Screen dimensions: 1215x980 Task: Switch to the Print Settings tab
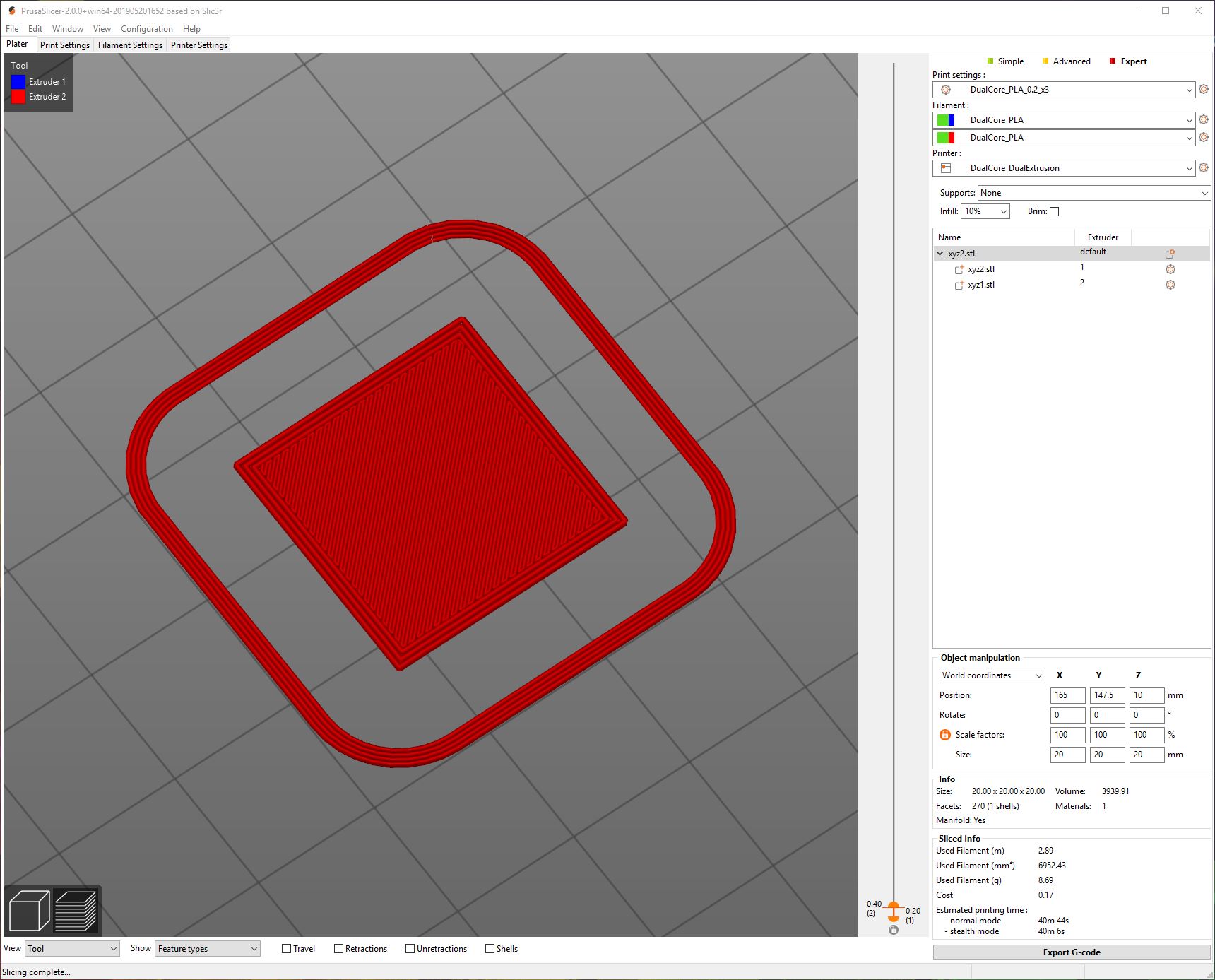click(65, 45)
